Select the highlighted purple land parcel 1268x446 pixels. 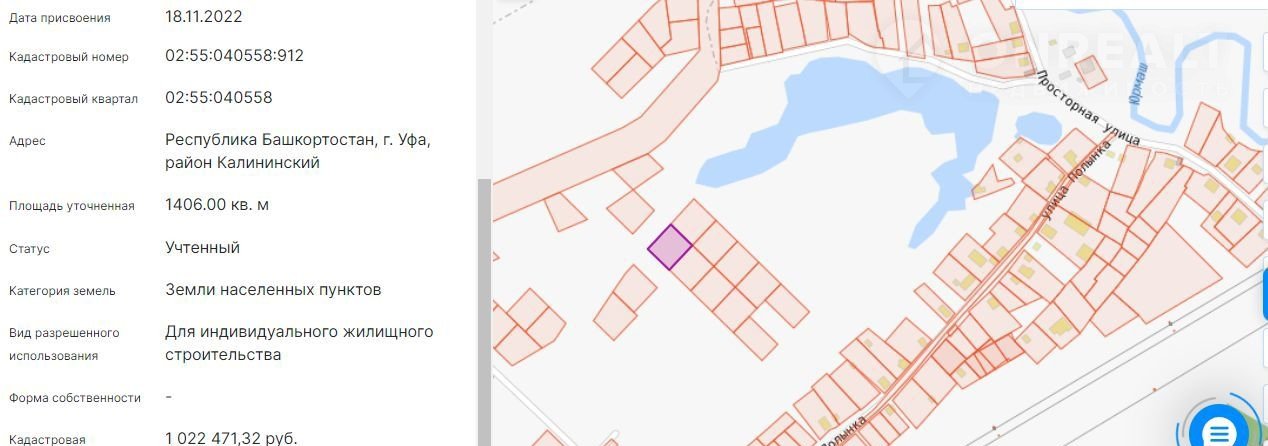coord(669,246)
